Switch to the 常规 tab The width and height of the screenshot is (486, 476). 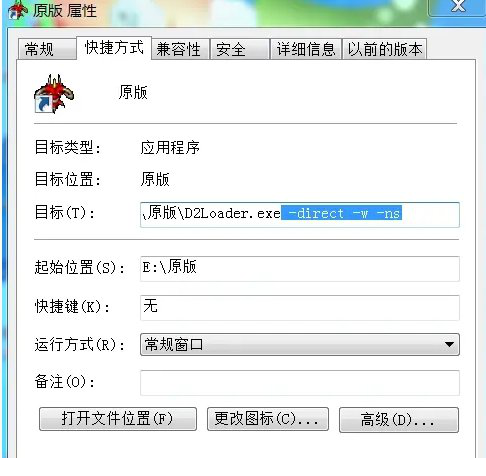(47, 49)
